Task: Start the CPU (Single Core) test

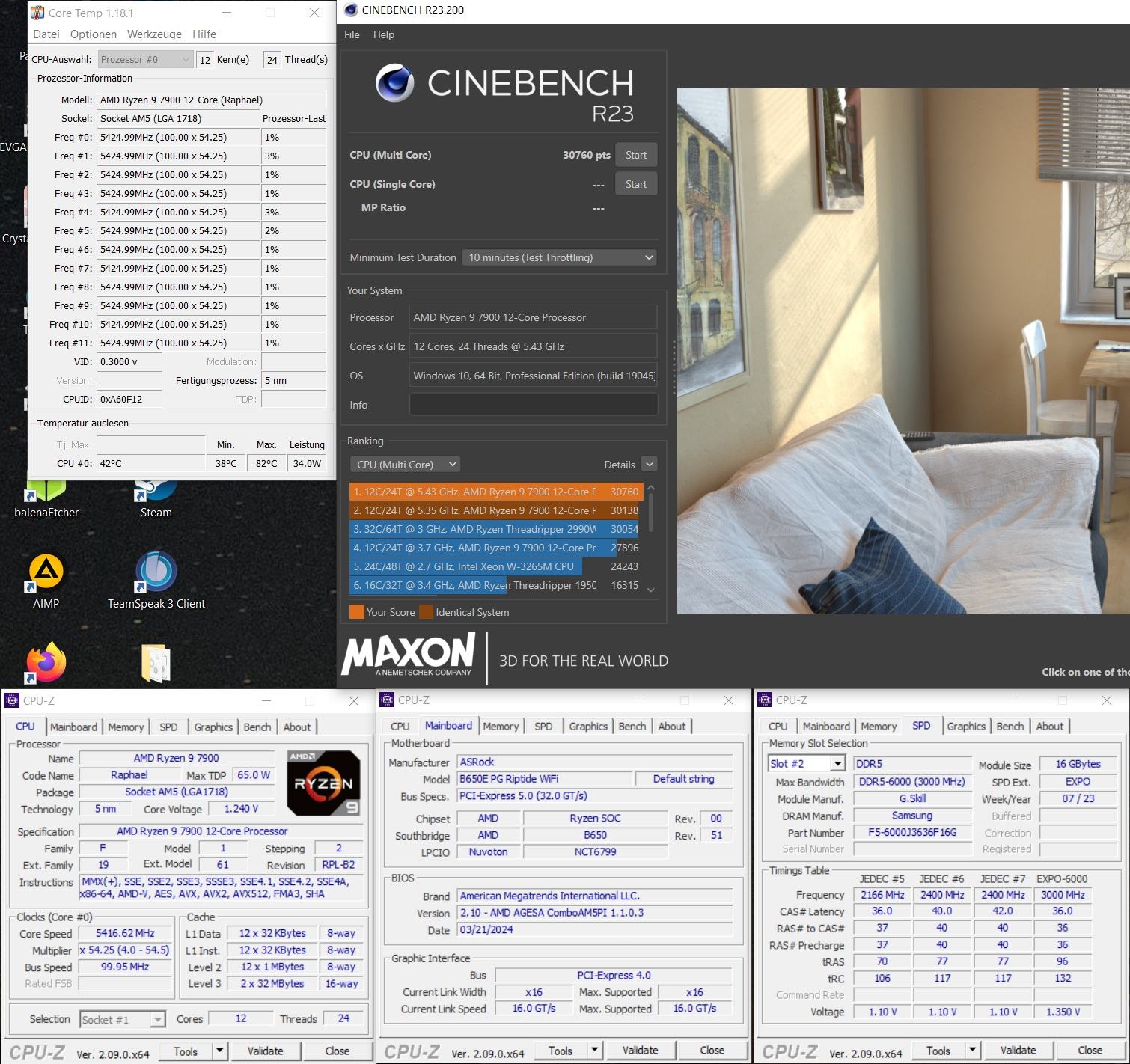Action: coord(636,184)
